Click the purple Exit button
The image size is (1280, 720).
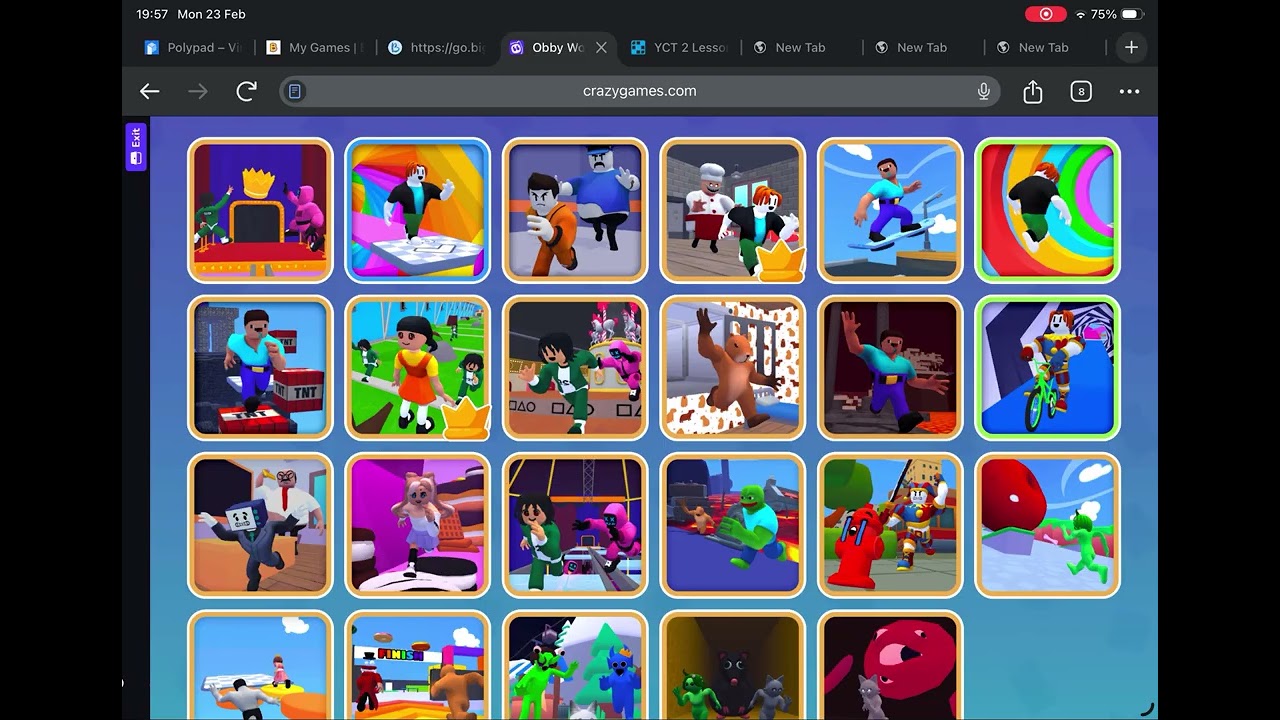click(136, 147)
